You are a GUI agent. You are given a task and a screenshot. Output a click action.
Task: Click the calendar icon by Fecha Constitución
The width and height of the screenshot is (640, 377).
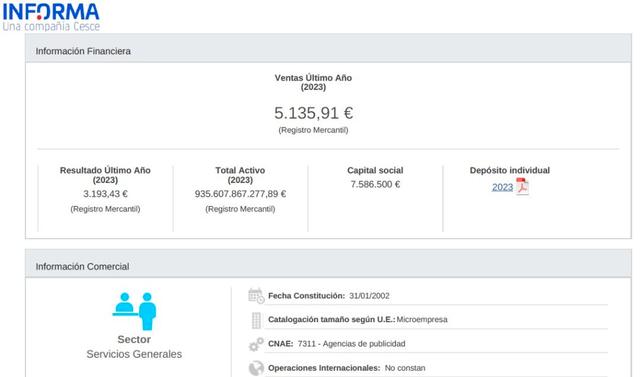pyautogui.click(x=256, y=296)
